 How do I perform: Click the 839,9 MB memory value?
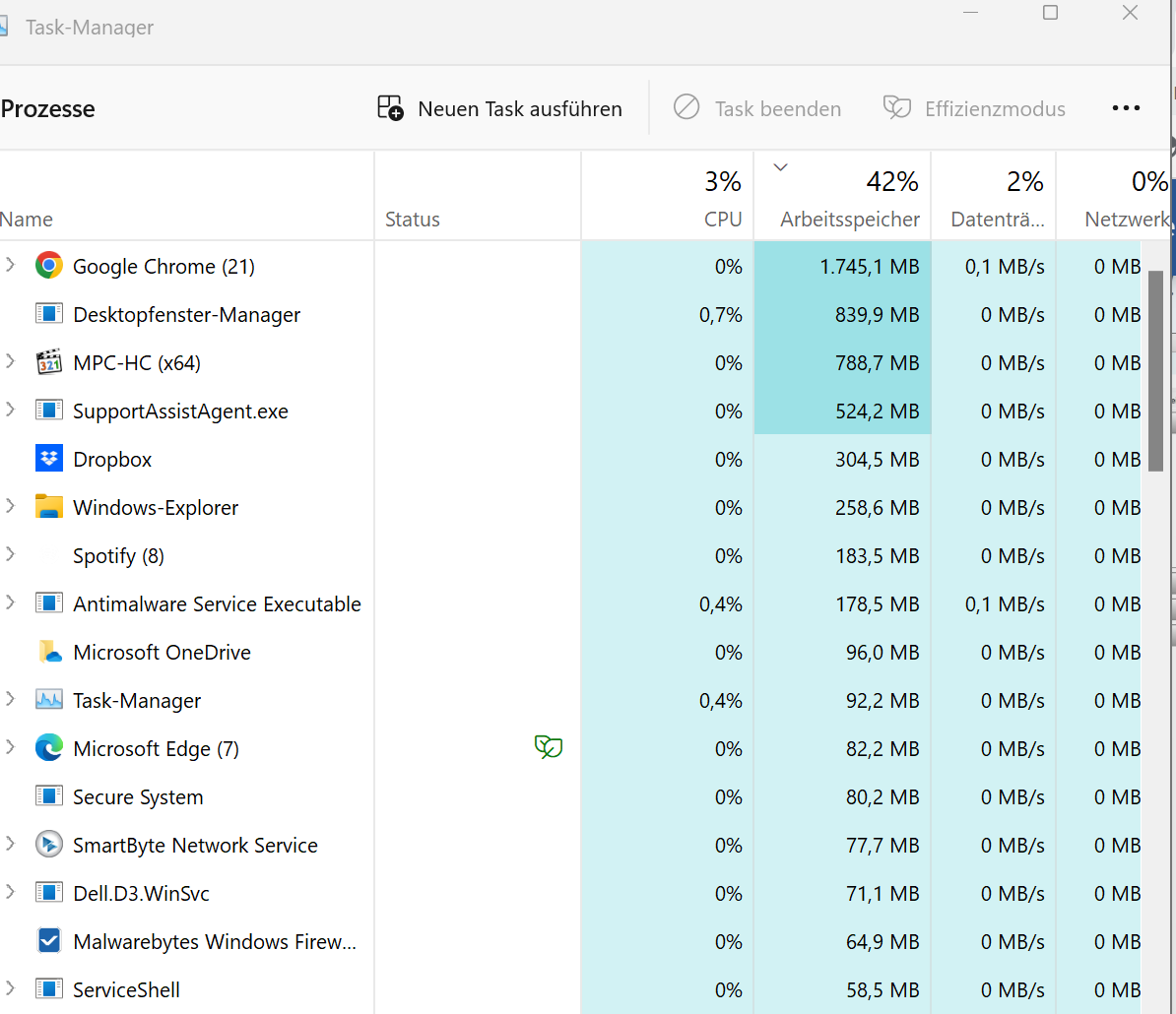878,315
